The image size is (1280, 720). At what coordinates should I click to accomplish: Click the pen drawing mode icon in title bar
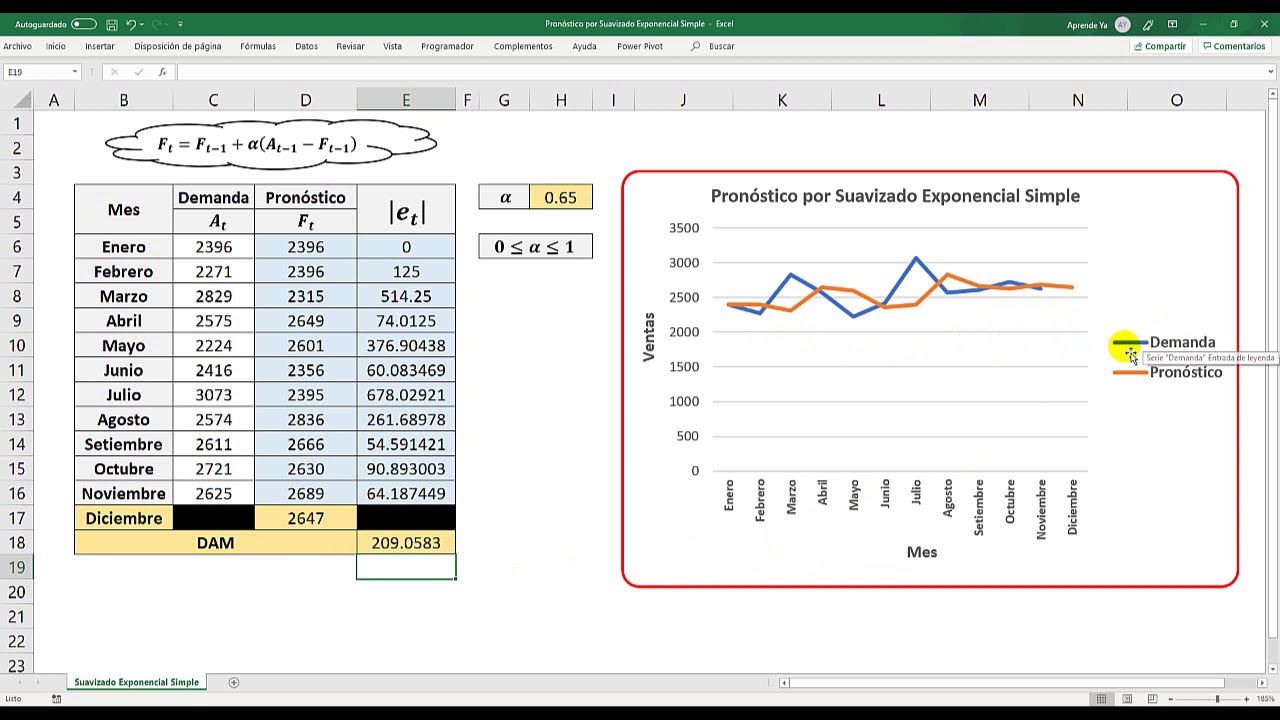(1149, 24)
